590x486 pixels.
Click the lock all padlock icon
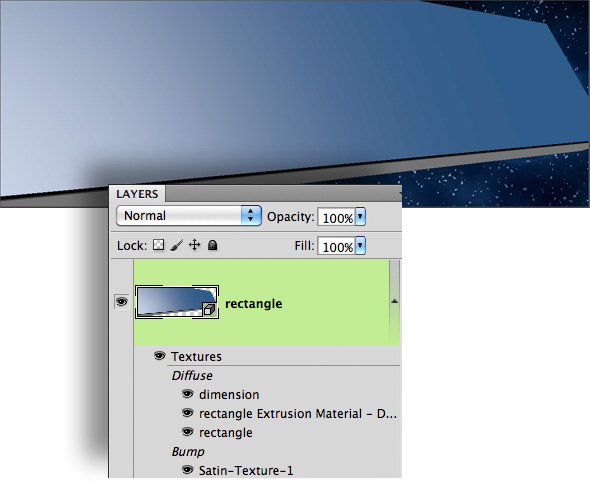(x=213, y=245)
